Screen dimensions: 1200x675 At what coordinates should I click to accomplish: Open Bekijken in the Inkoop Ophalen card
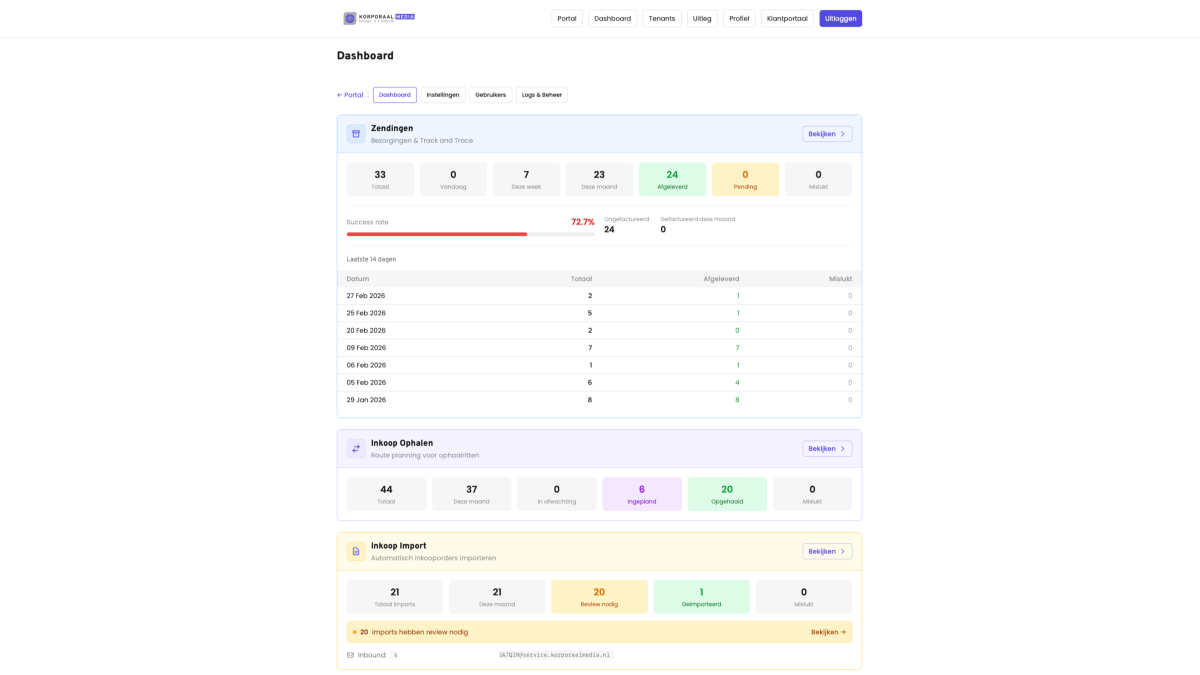point(826,449)
